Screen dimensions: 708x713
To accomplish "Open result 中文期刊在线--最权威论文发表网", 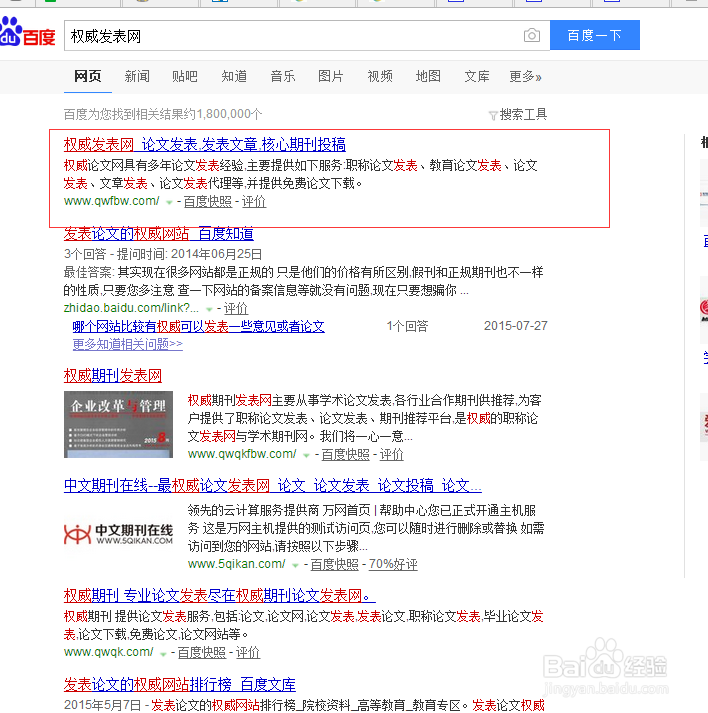I will coord(273,486).
